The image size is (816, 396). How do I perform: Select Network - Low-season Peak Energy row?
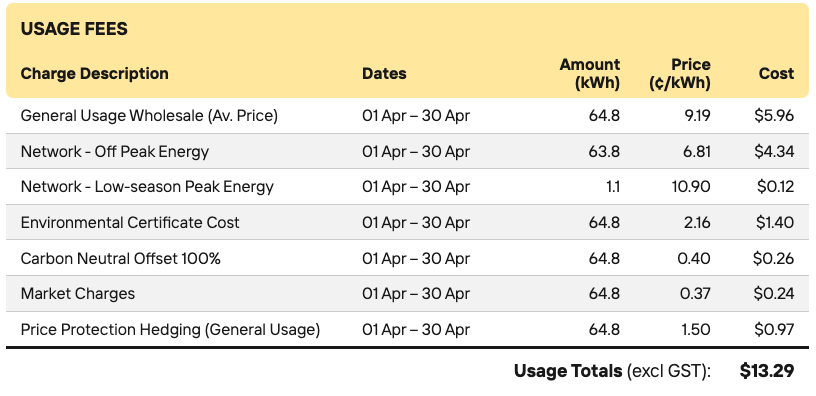(407, 187)
